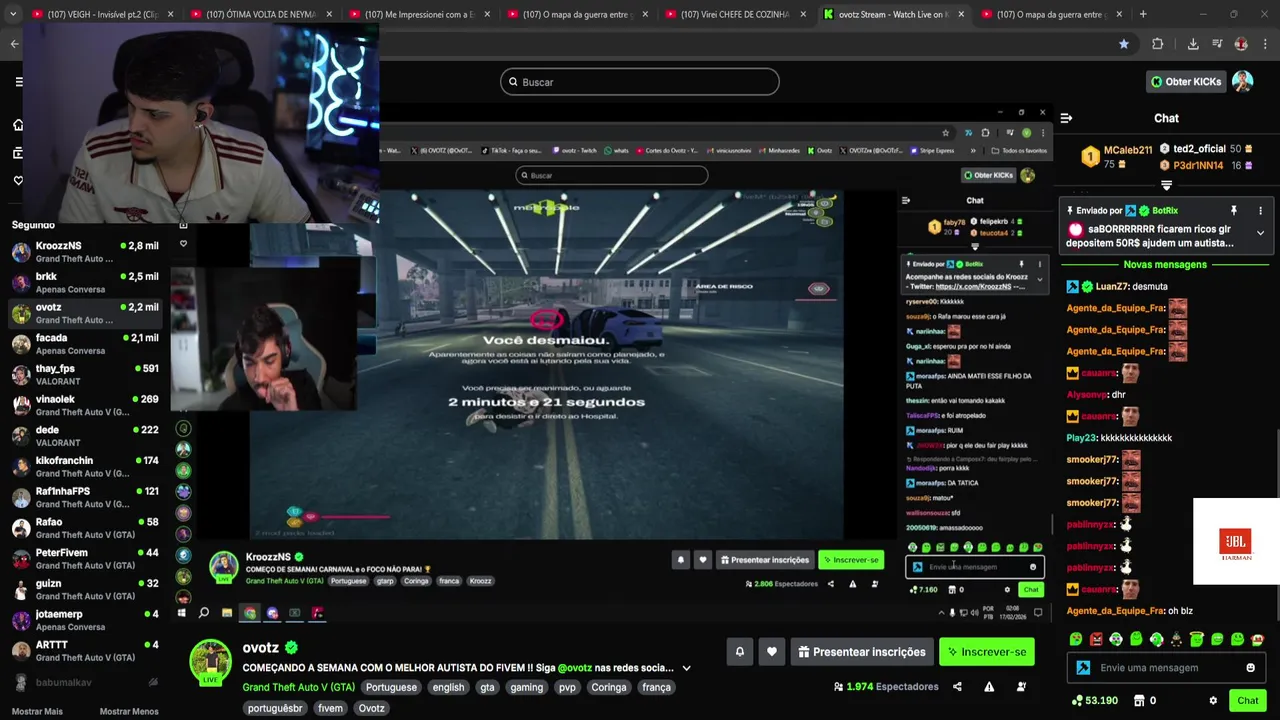1280x720 pixels.
Task: Click the green Chat send button
Action: pos(1247,701)
